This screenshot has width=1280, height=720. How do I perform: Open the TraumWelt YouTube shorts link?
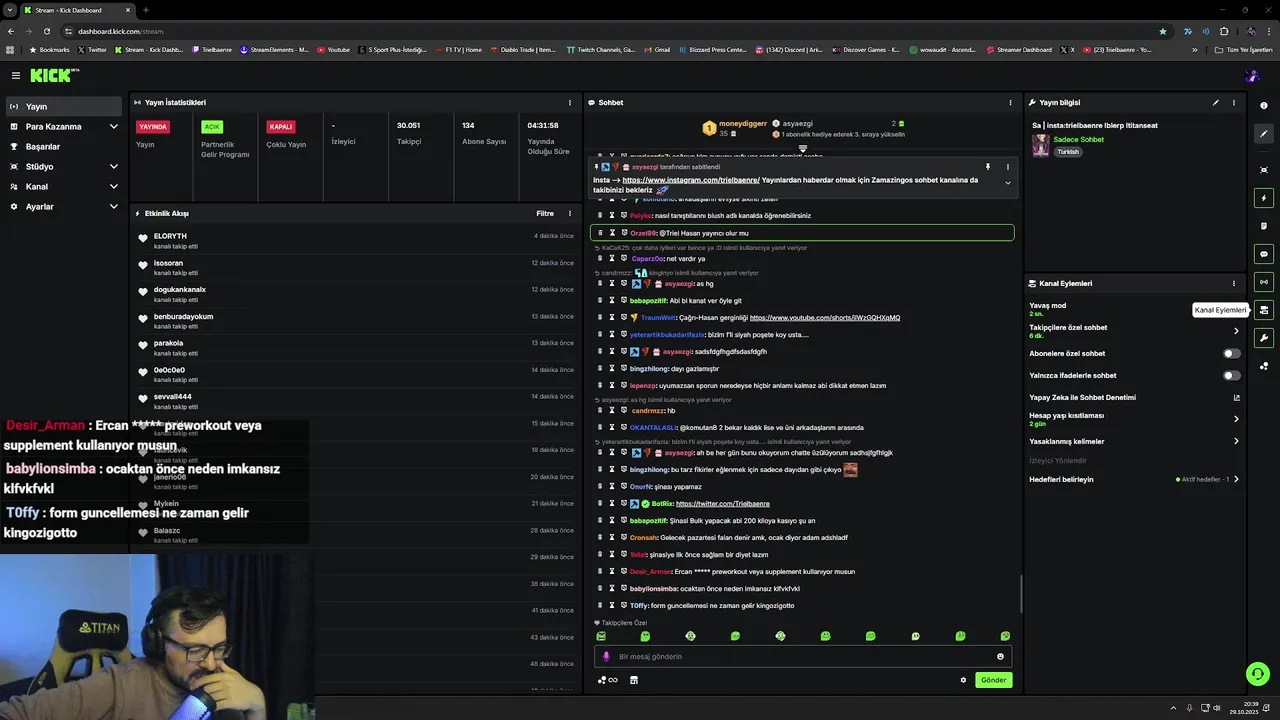pos(825,318)
